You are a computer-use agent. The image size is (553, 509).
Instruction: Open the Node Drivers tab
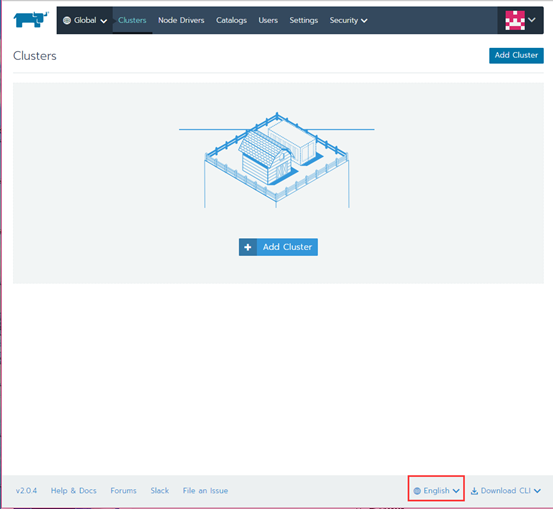181,20
